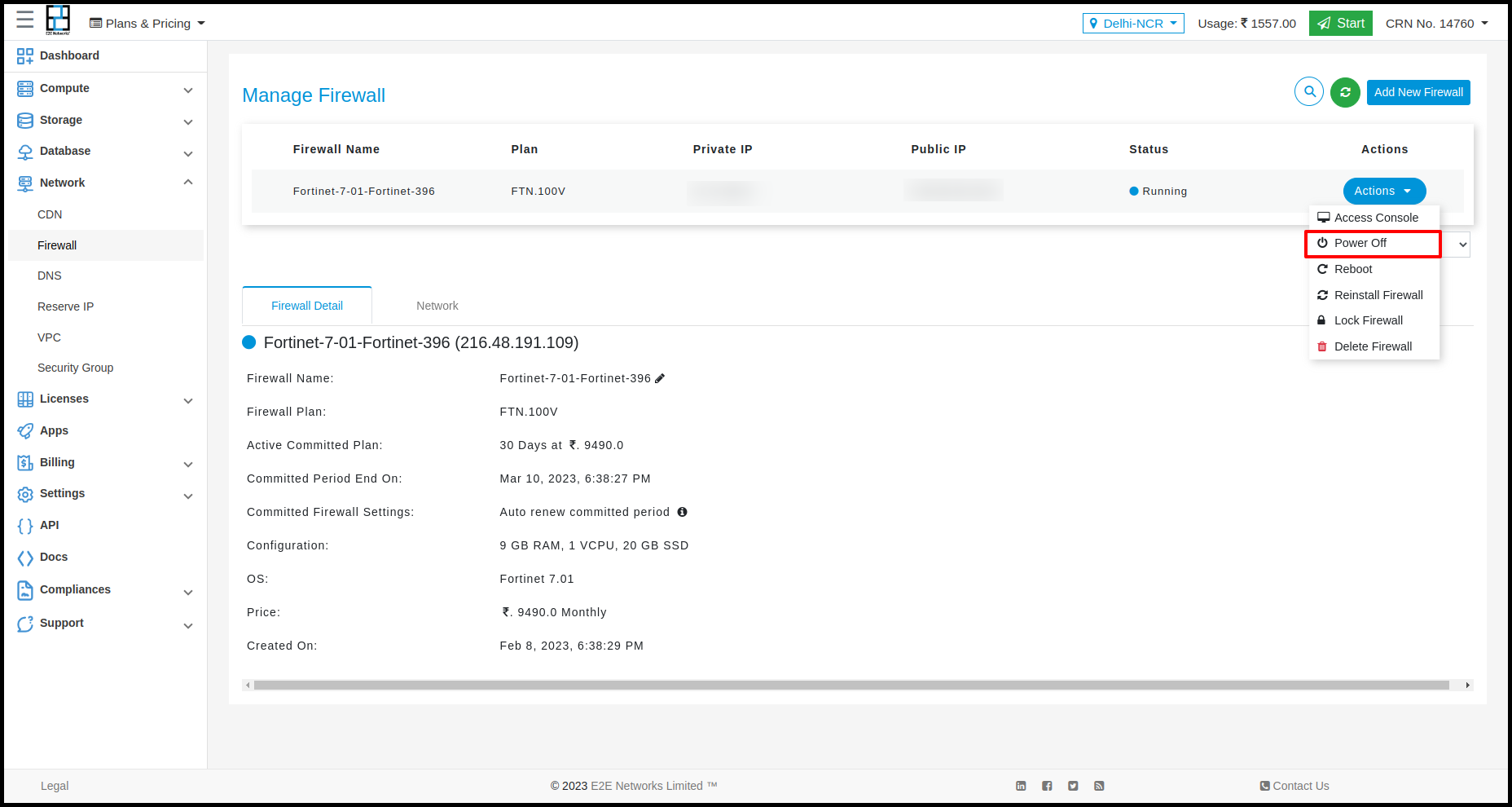Edit firewall name with pencil icon
Image resolution: width=1512 pixels, height=807 pixels.
coord(660,378)
